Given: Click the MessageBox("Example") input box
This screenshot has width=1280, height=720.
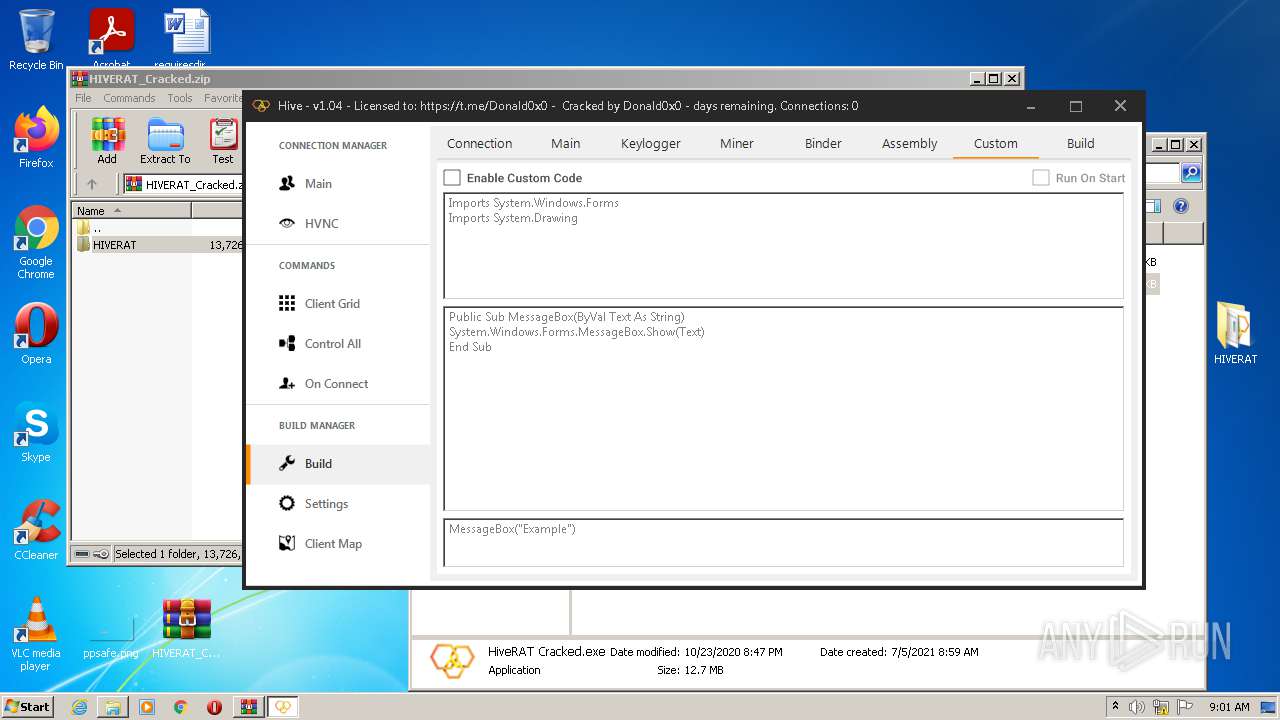Looking at the screenshot, I should (784, 543).
